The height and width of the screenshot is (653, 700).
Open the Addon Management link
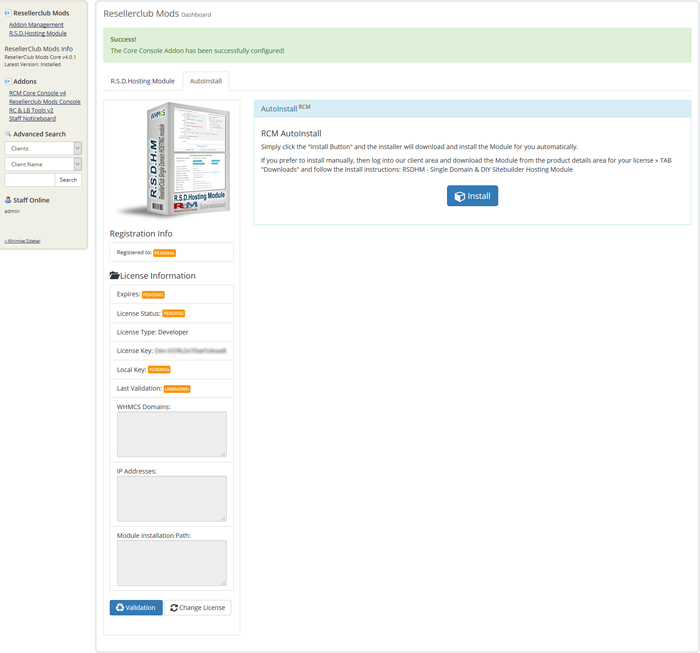coord(36,25)
